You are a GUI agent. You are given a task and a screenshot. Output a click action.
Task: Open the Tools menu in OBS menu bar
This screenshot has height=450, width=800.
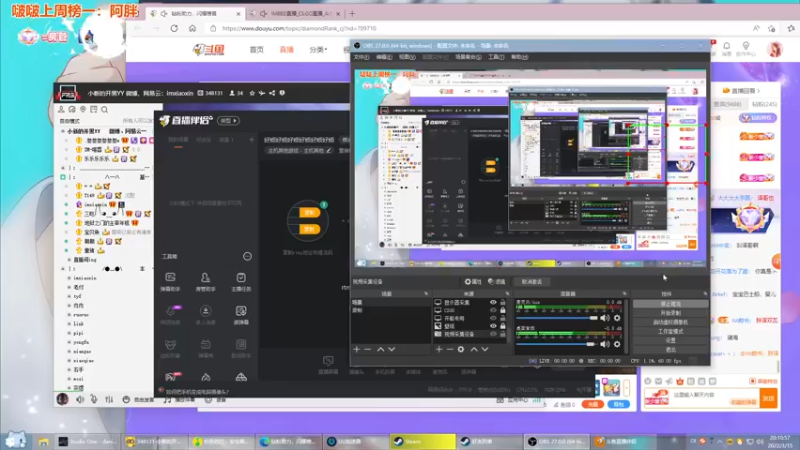coord(496,57)
